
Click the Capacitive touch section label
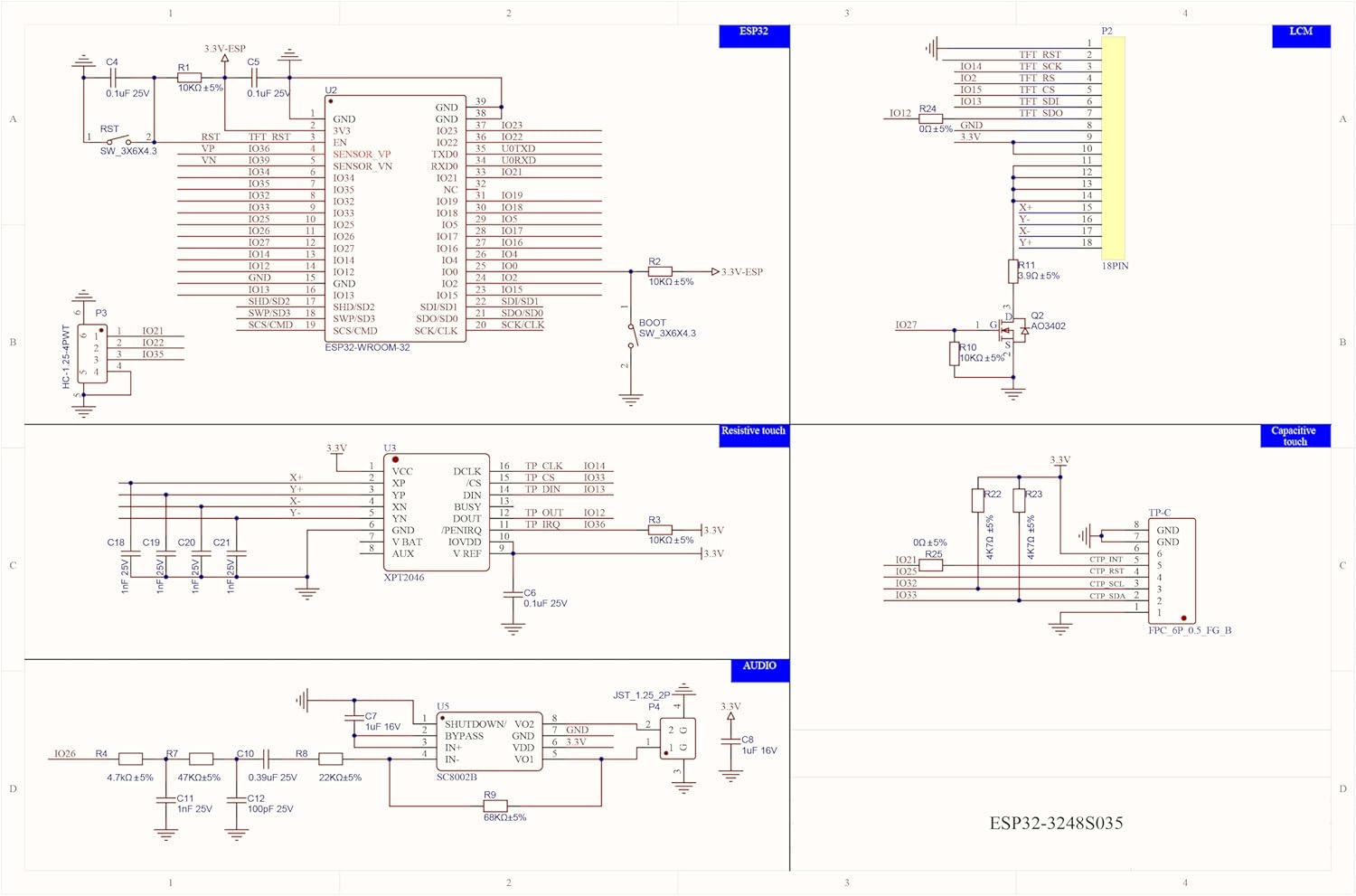click(1295, 436)
